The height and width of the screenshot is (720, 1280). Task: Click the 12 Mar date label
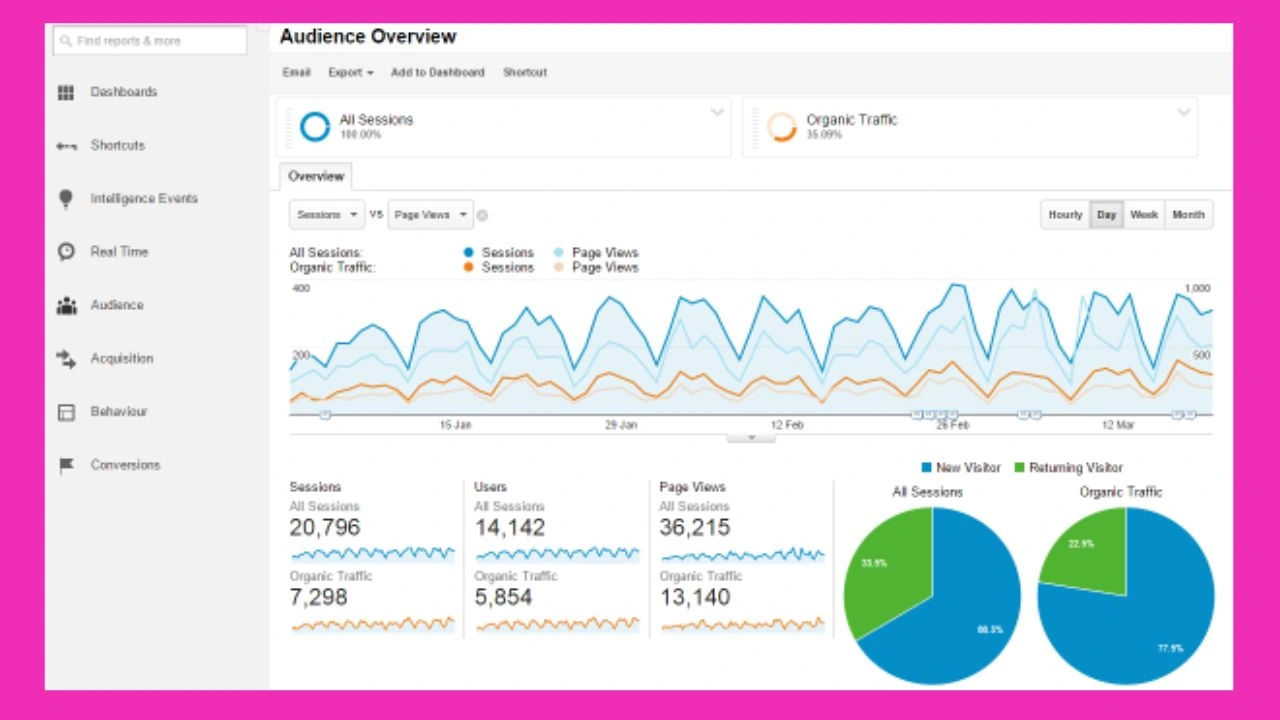1118,425
